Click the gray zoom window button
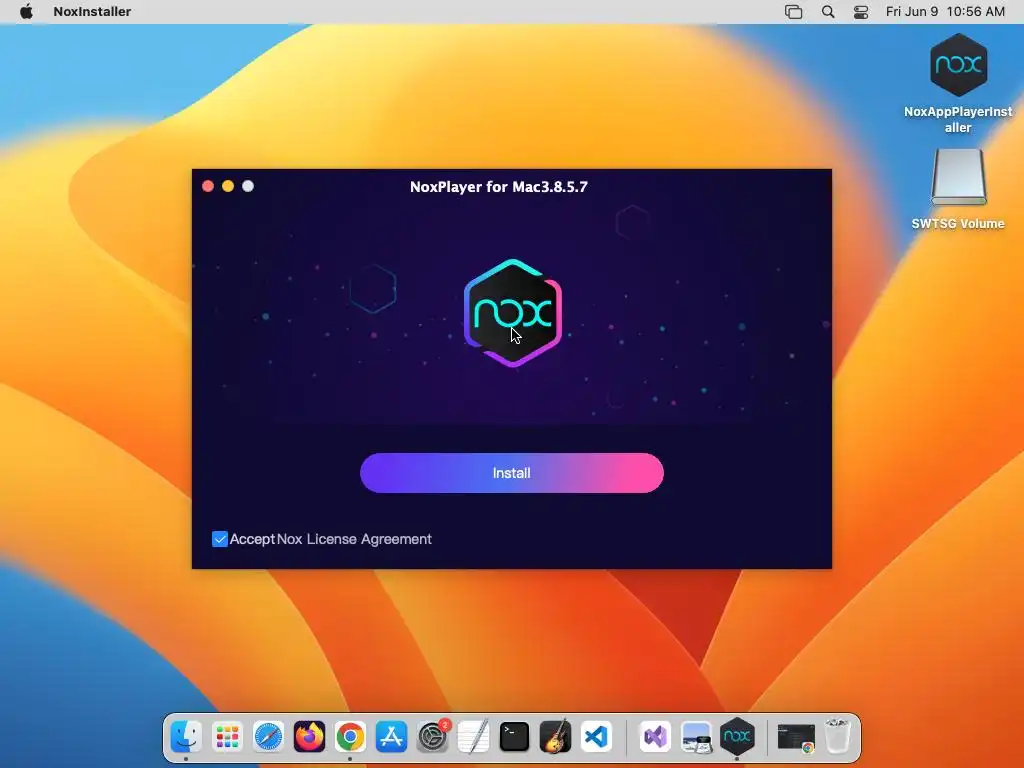Screen dimensions: 1024x768 [248, 186]
